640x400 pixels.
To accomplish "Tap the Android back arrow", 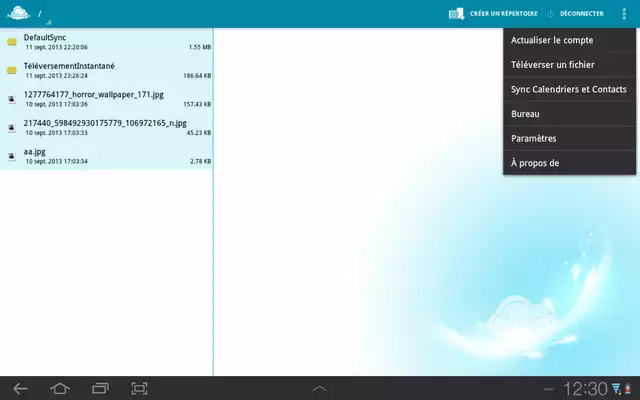I will (x=20, y=389).
